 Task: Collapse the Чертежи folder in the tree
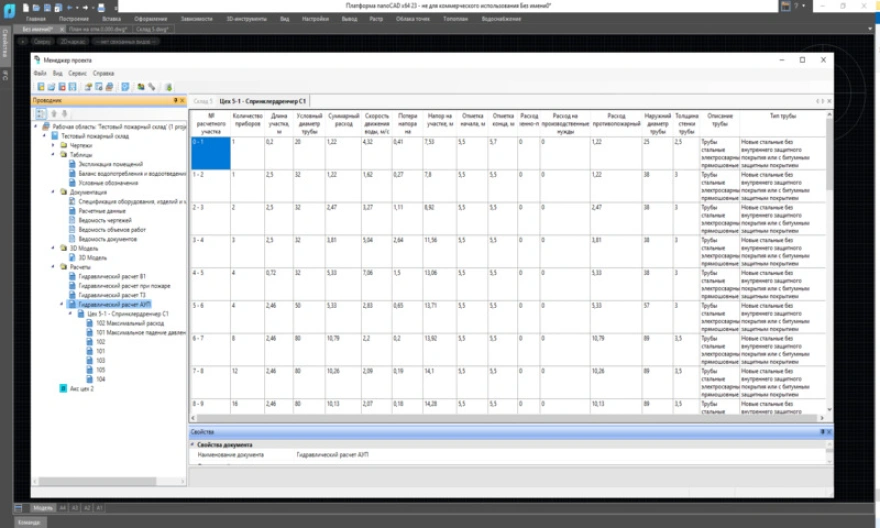[x=54, y=145]
